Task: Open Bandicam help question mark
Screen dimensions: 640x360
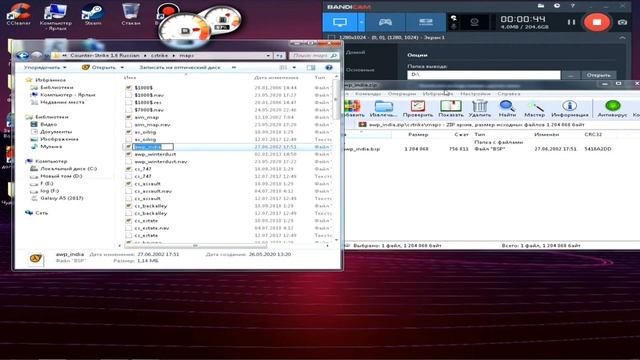Action: coord(573,6)
